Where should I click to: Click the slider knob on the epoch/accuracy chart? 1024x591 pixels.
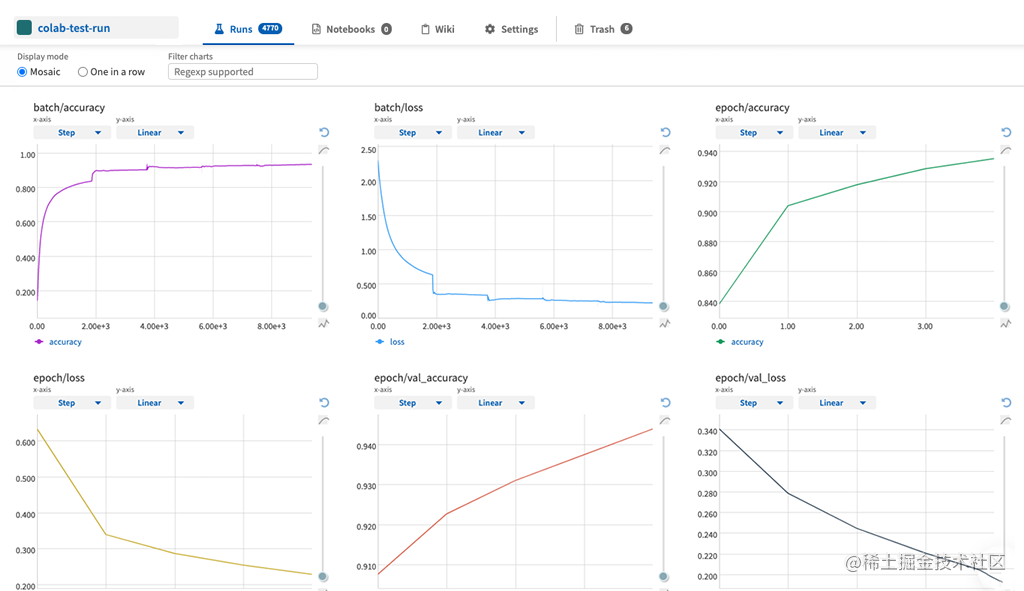(x=1005, y=306)
